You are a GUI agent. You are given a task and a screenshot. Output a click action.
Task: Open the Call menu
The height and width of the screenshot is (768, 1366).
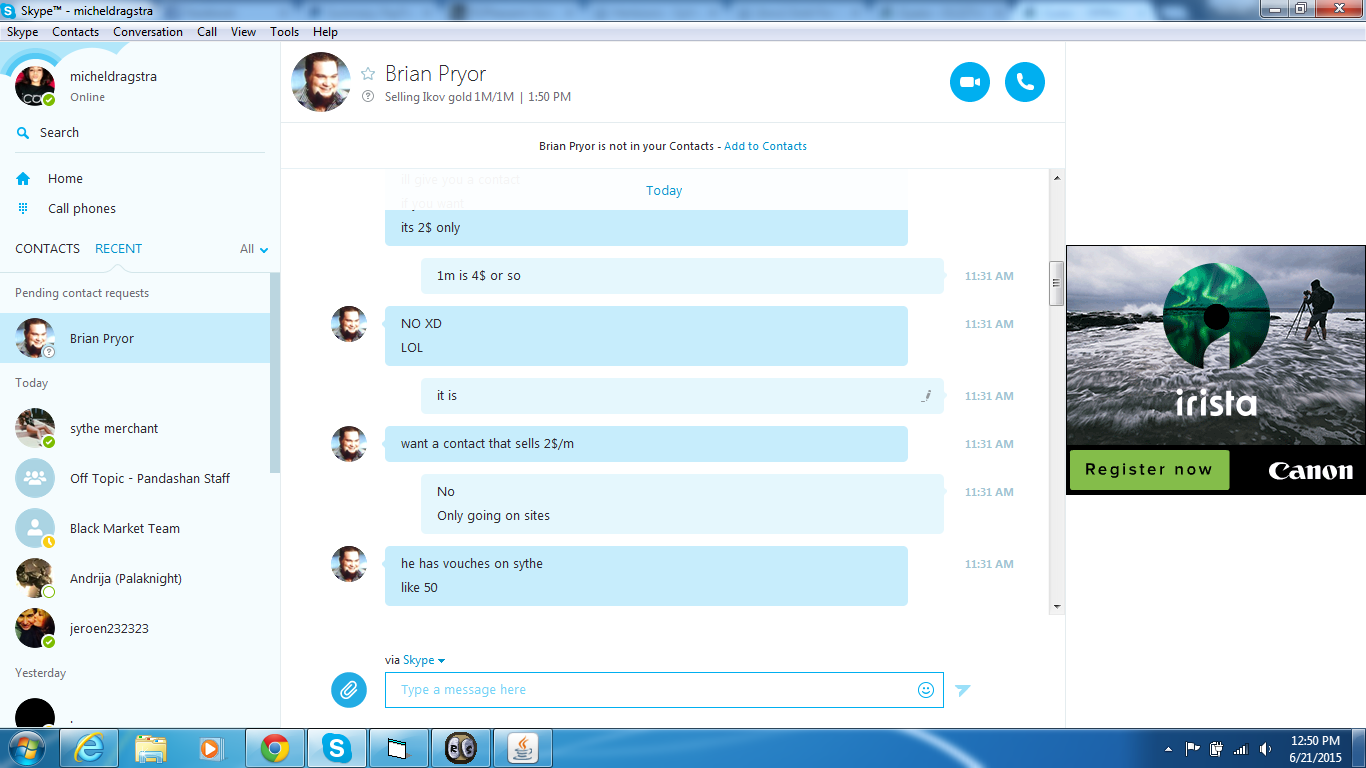pyautogui.click(x=207, y=32)
